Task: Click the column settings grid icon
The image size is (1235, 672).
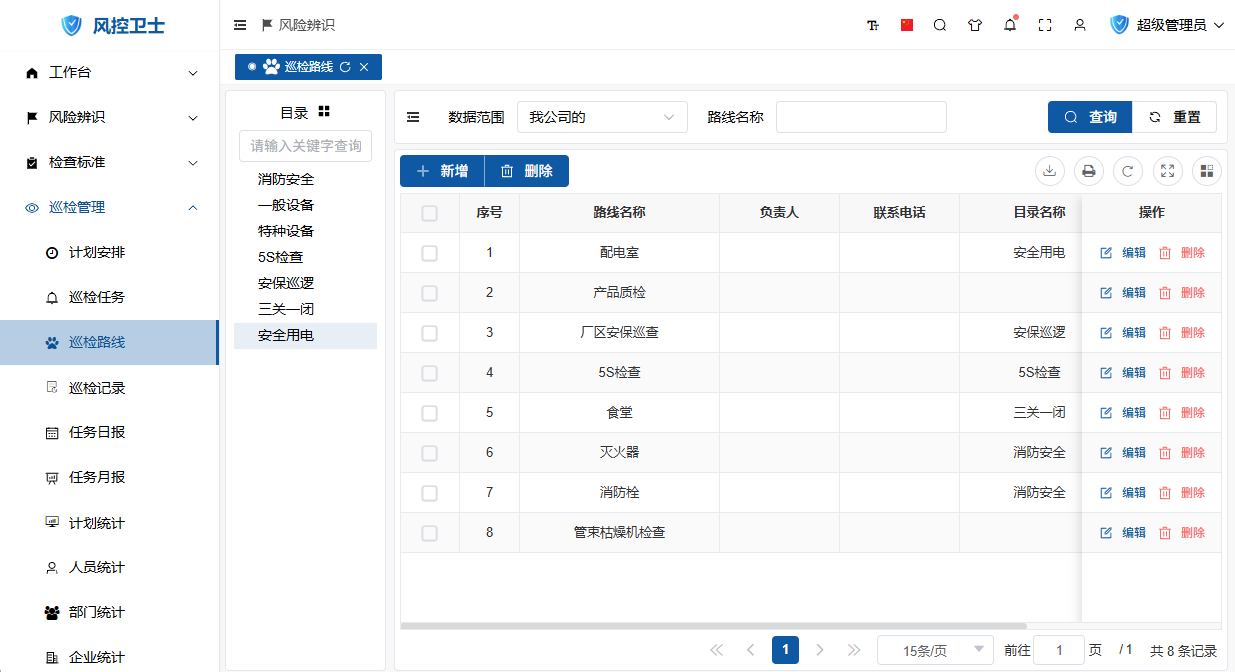Action: (x=1206, y=171)
